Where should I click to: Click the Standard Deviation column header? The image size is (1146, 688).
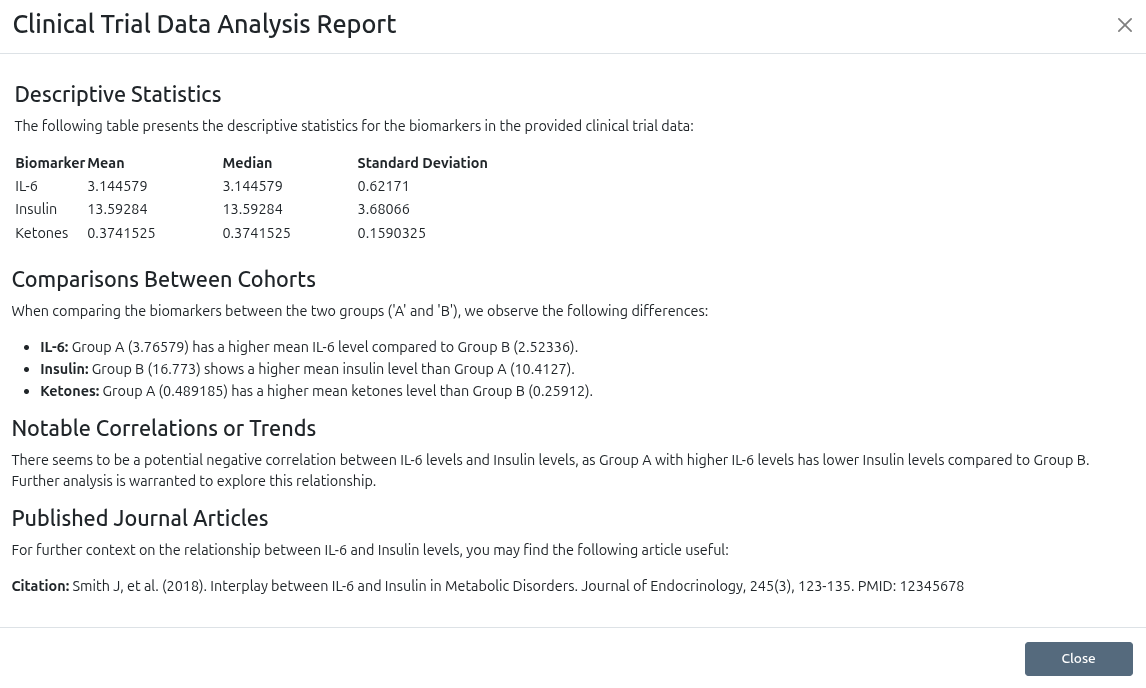pyautogui.click(x=422, y=163)
